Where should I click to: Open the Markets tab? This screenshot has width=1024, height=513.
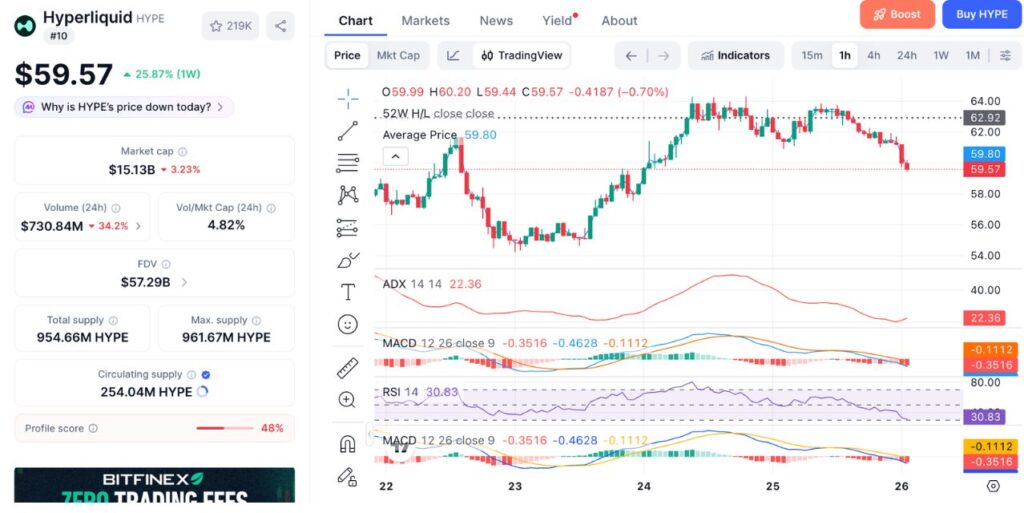426,21
